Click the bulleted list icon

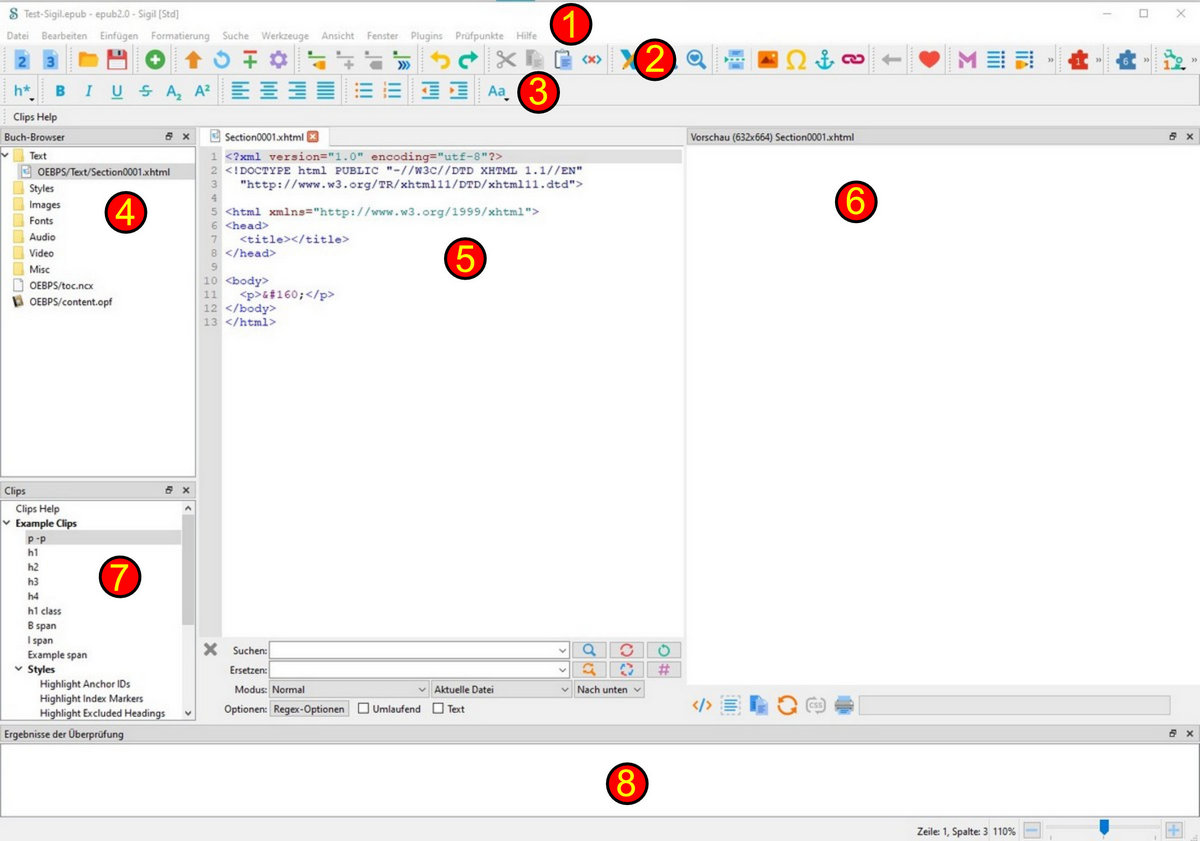(x=364, y=91)
